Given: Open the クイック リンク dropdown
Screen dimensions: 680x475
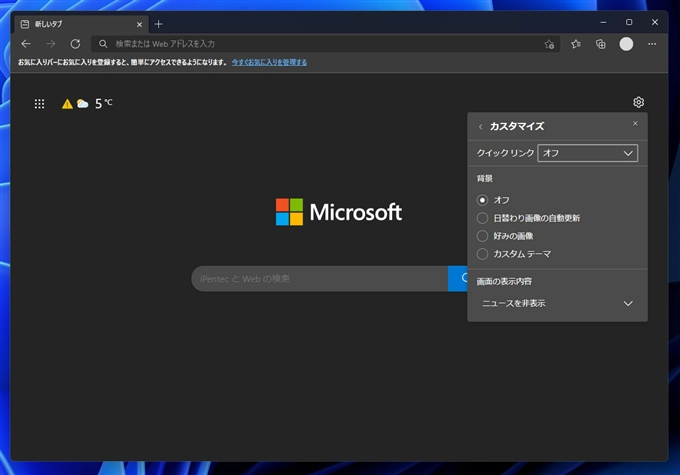Looking at the screenshot, I should coord(588,153).
